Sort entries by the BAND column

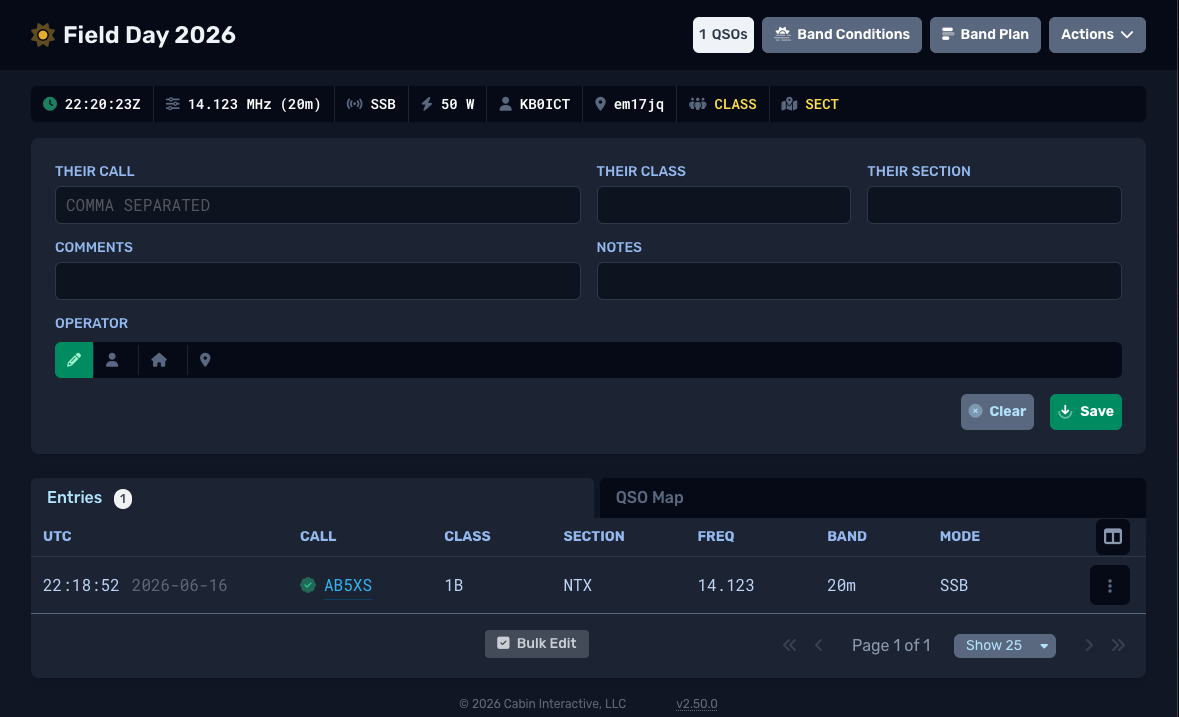click(847, 537)
